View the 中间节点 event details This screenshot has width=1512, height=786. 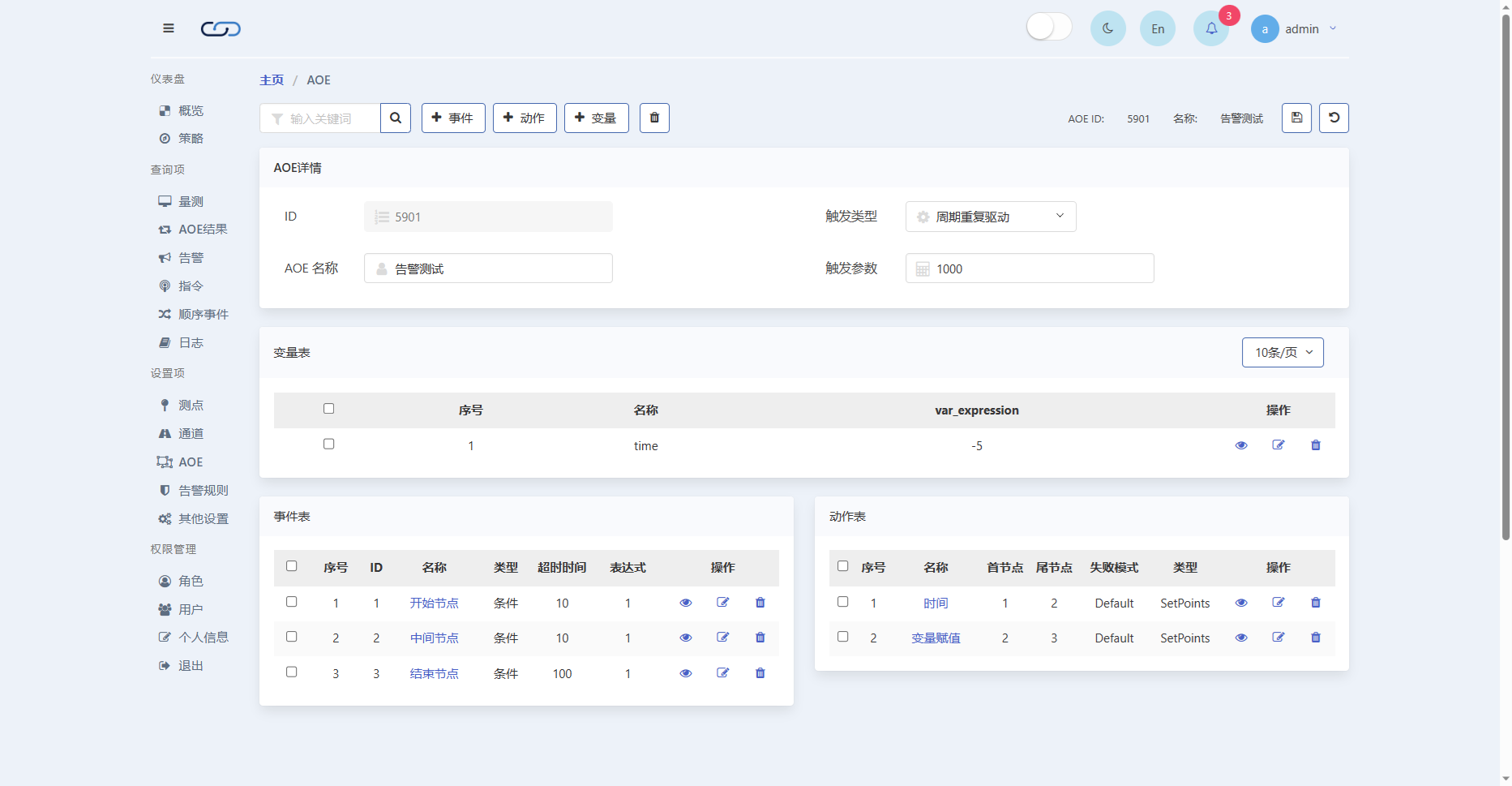(x=686, y=638)
